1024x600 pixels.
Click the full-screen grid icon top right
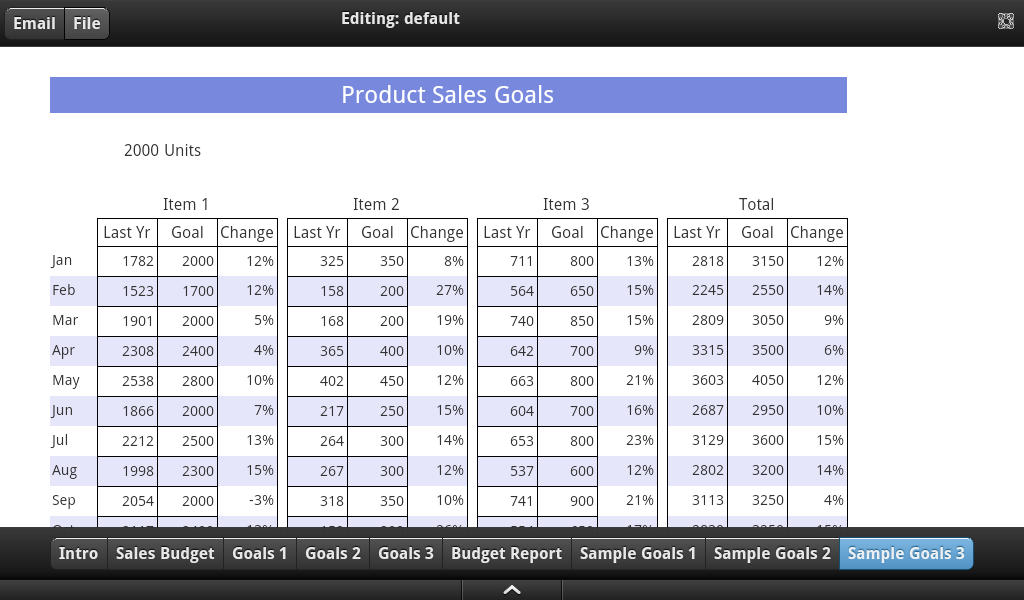tap(1006, 20)
